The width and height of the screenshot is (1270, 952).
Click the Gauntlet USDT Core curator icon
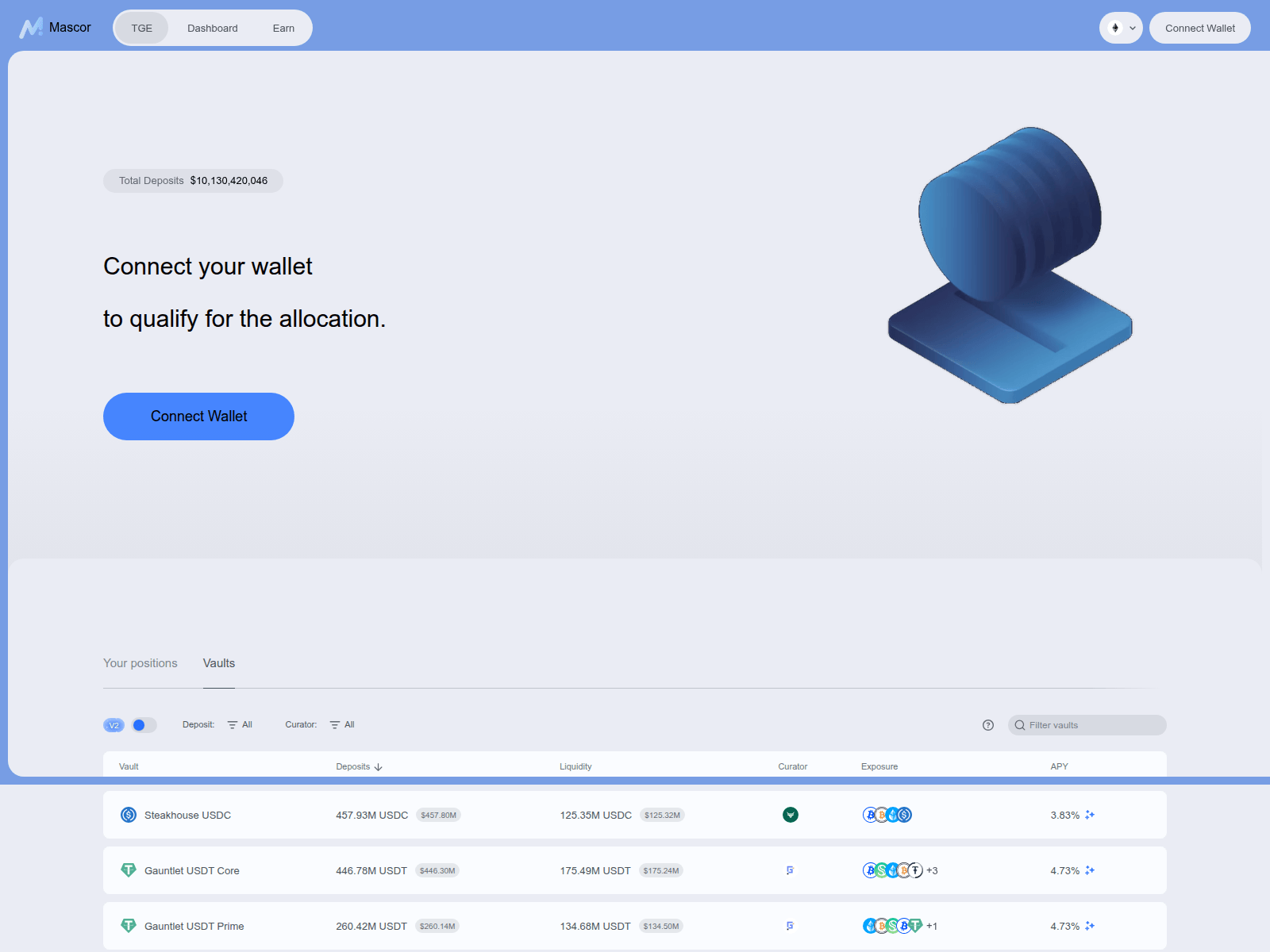[x=790, y=870]
